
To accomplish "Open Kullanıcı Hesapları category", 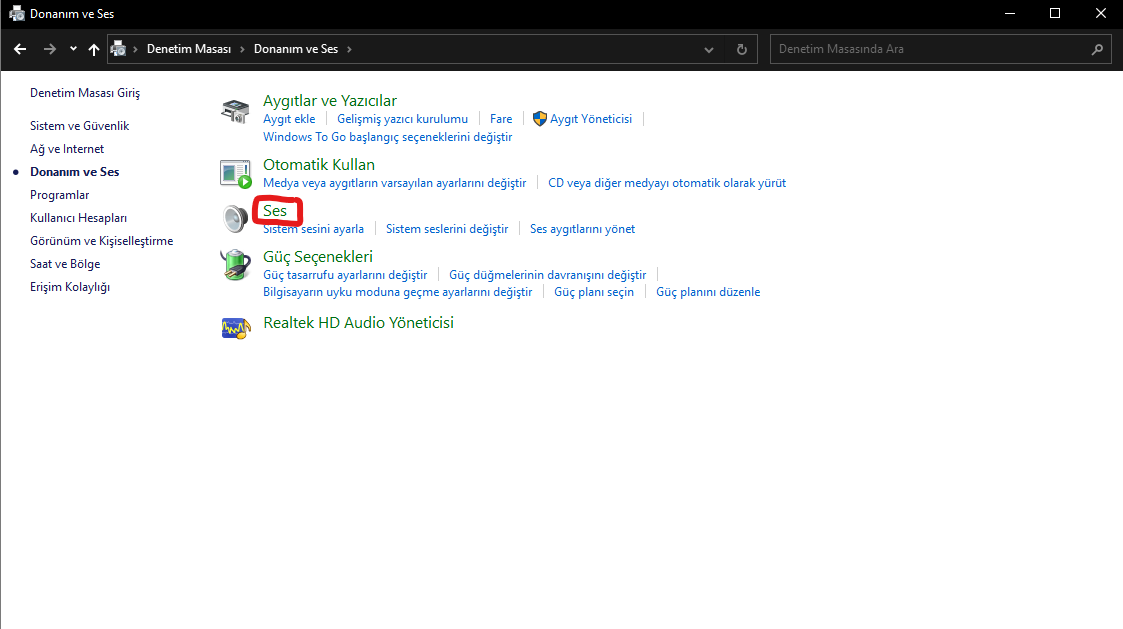I will tap(78, 218).
